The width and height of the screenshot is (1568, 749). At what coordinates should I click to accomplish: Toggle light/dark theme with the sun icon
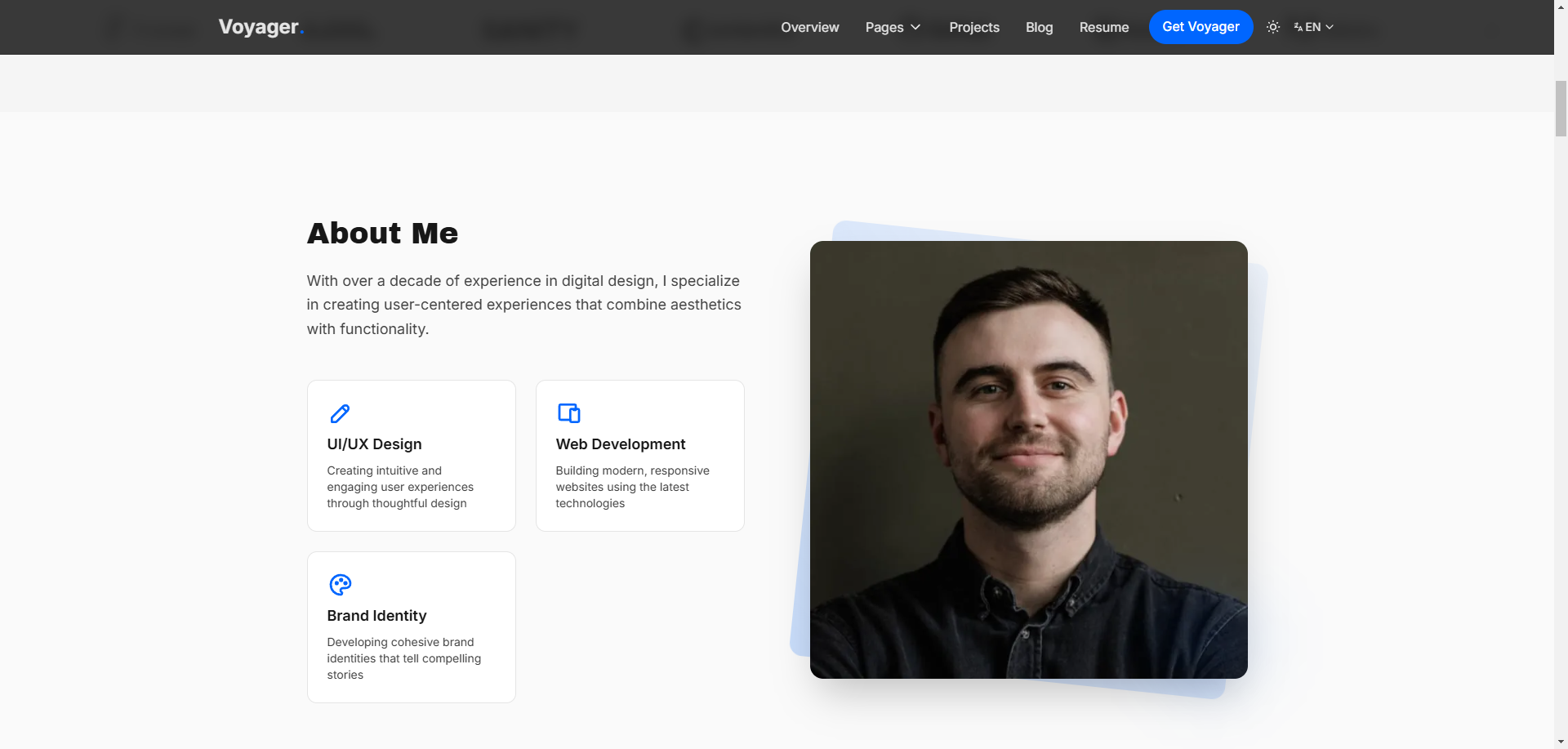click(x=1272, y=27)
